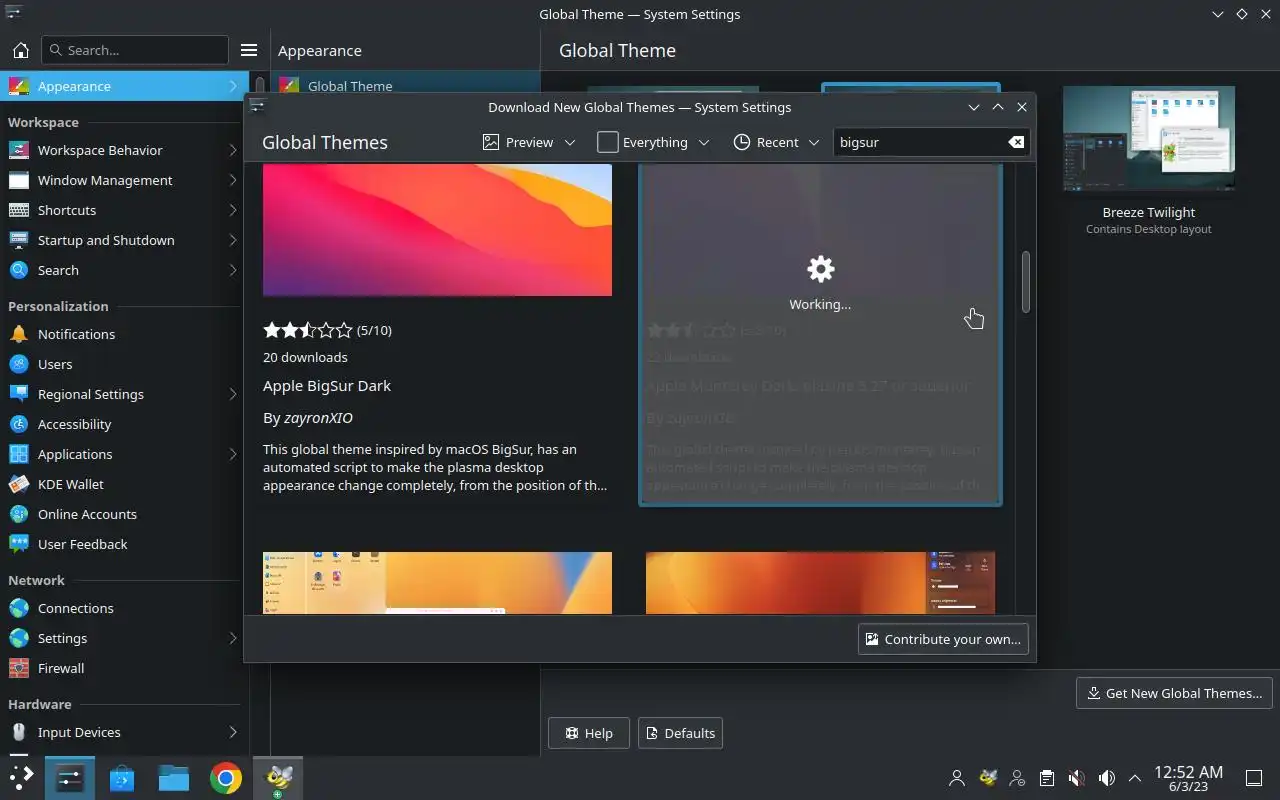Screen dimensions: 1280x800
Task: Click the star rating of Apple BigSur Dark
Action: (x=308, y=330)
